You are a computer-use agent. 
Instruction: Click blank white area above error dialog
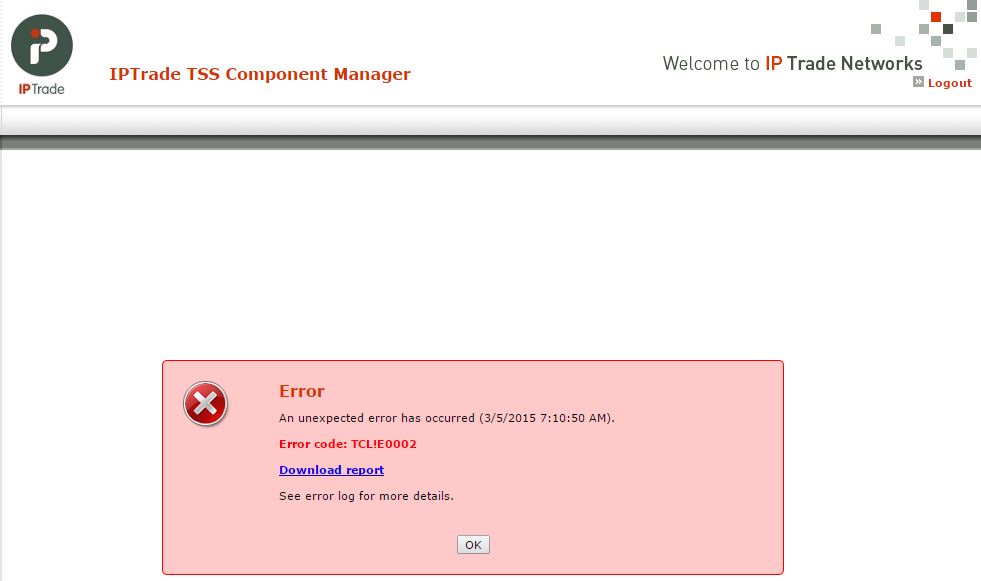click(490, 250)
